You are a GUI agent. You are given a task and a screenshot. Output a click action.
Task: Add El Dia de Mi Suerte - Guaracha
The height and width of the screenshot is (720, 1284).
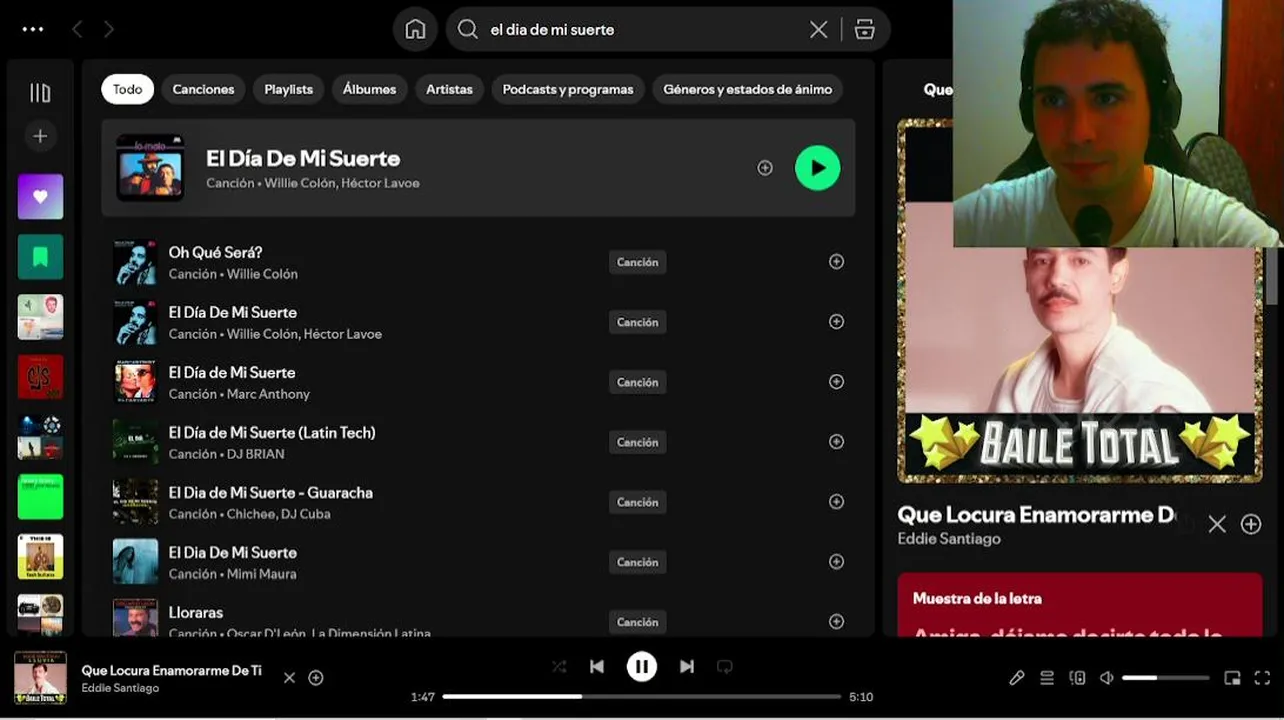837,502
